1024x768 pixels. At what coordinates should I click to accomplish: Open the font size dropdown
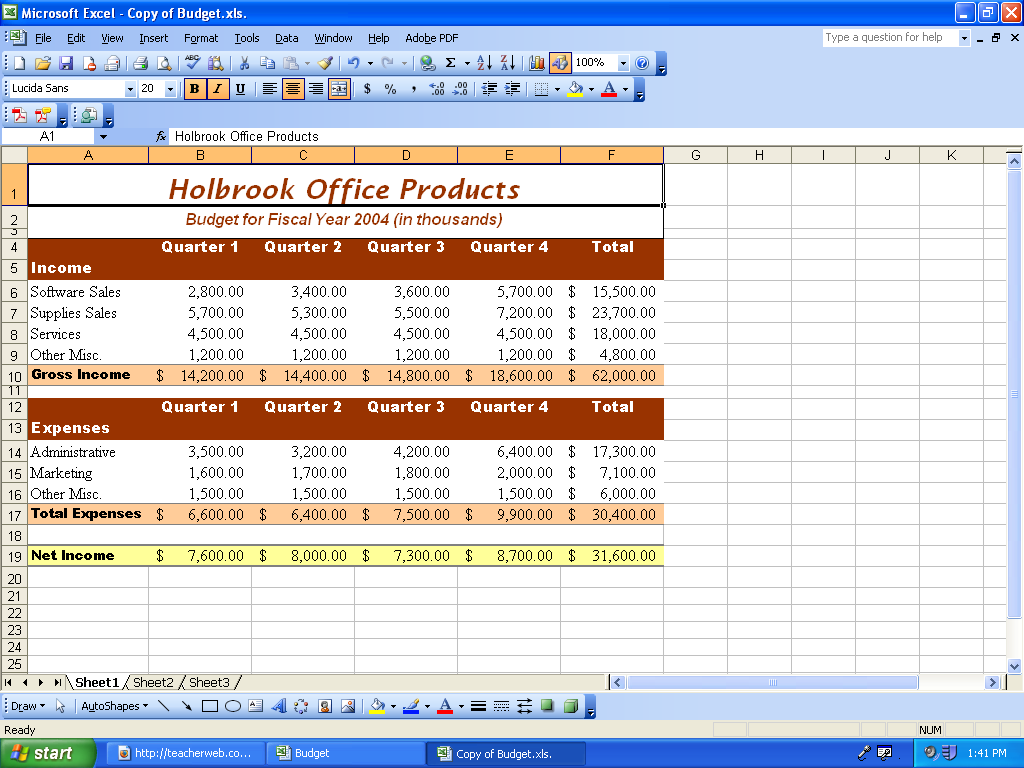coord(170,89)
